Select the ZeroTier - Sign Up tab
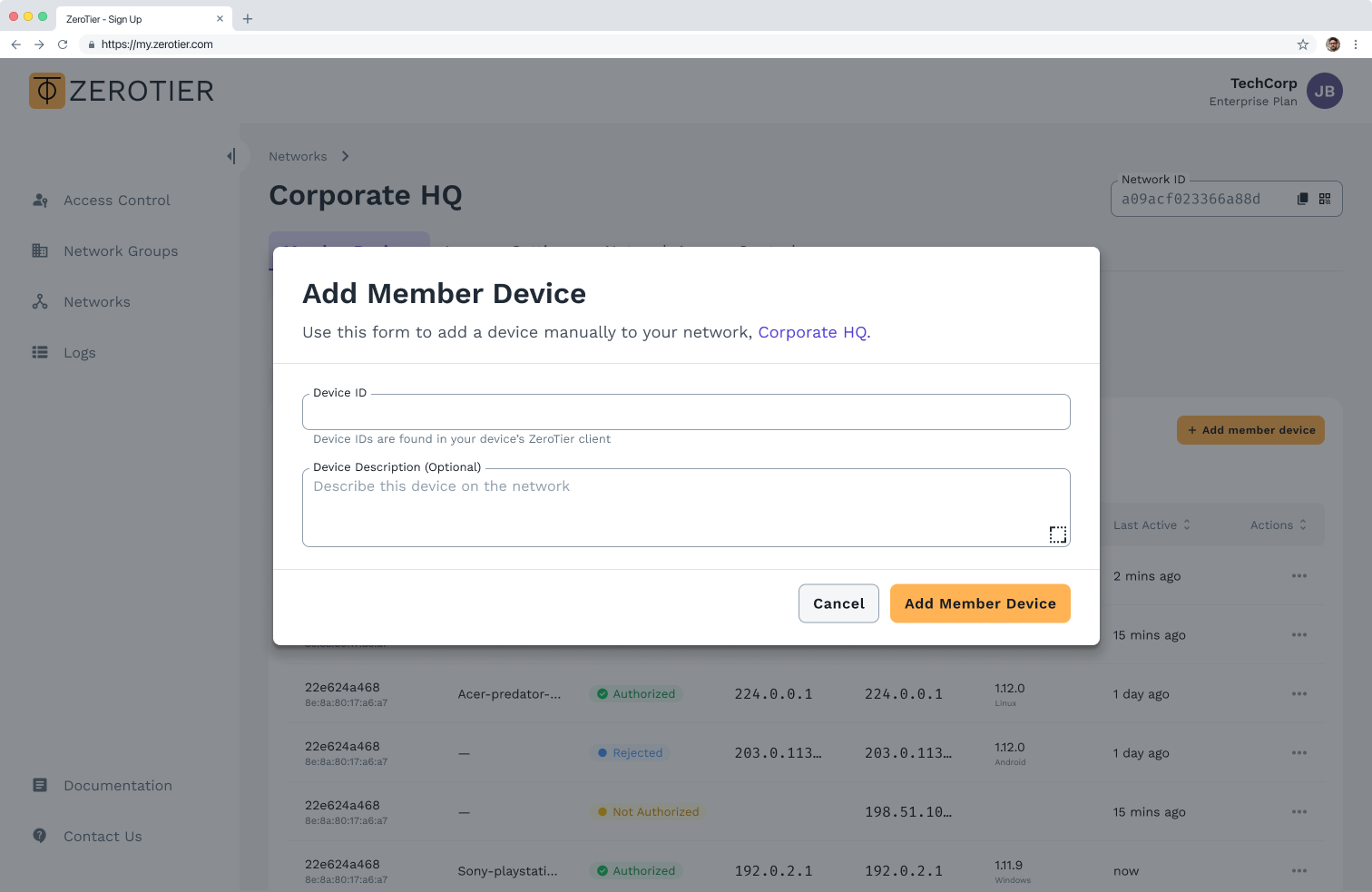1372x892 pixels. click(x=143, y=19)
